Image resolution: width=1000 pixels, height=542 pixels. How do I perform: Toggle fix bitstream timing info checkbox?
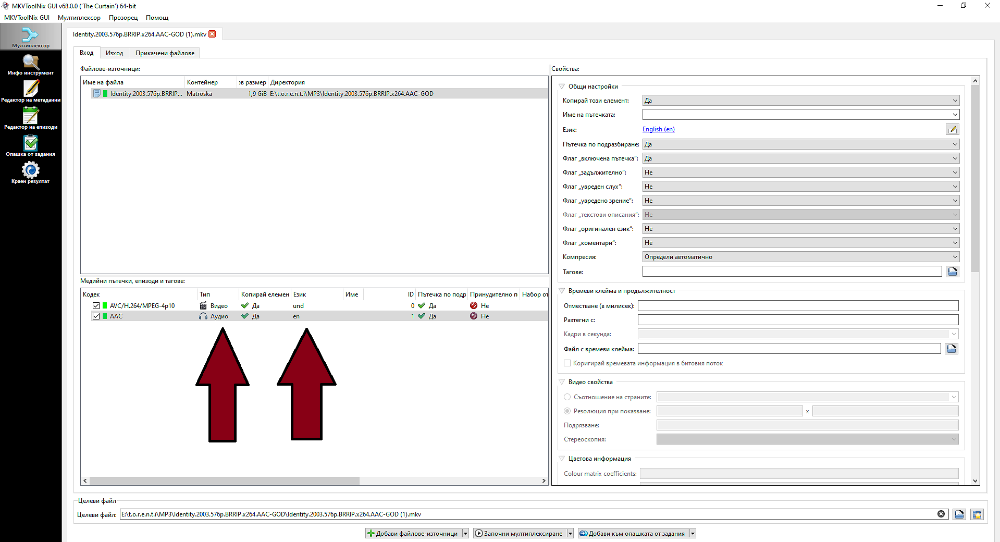click(567, 363)
